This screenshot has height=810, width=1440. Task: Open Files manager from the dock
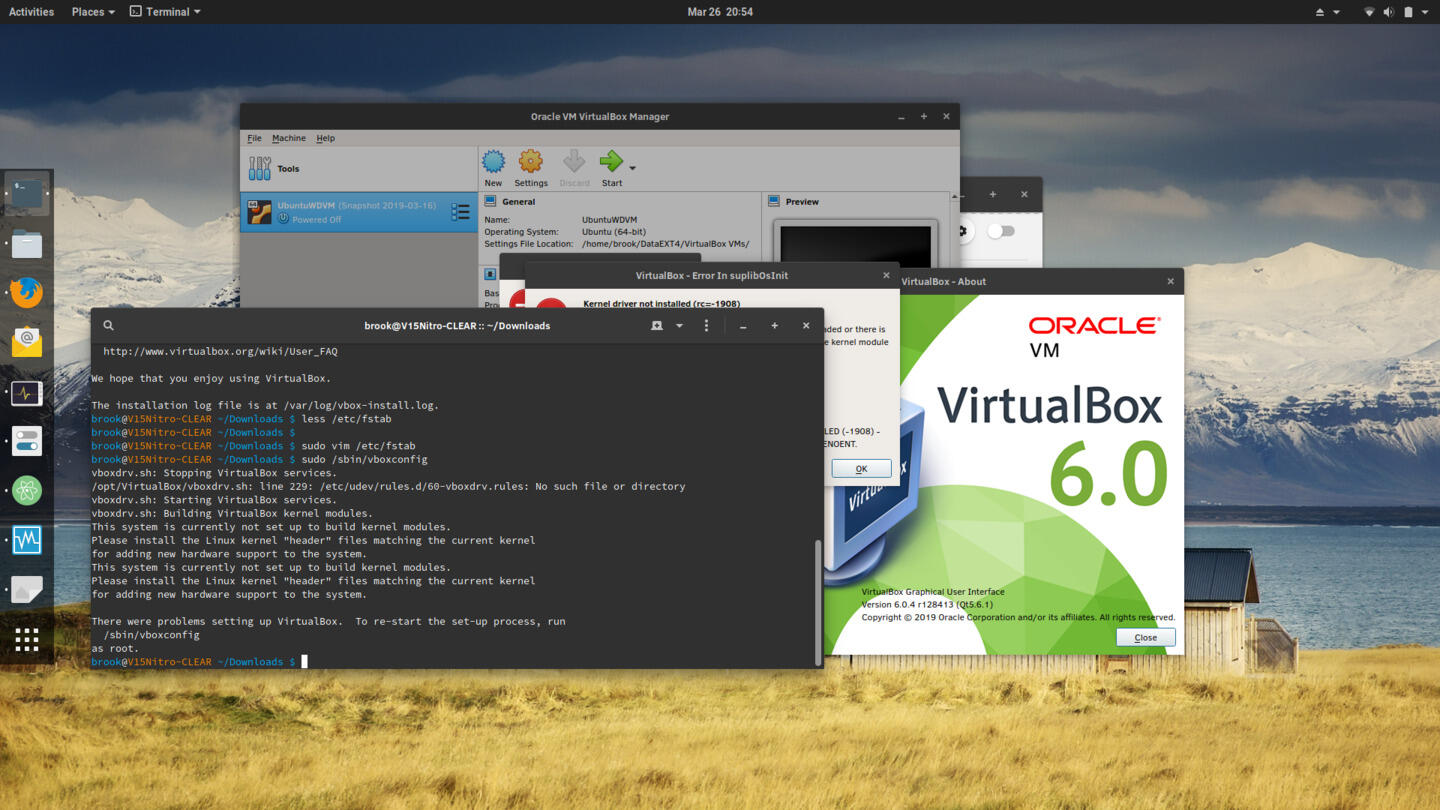click(27, 244)
